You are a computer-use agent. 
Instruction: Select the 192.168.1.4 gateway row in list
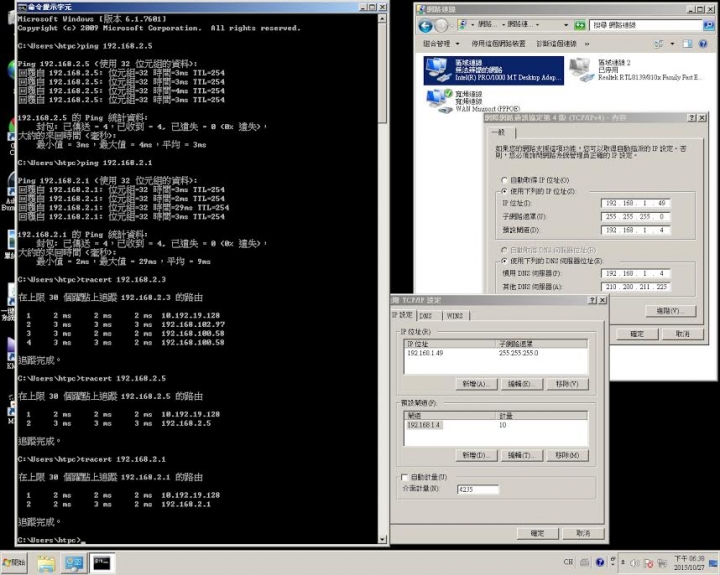(x=495, y=425)
